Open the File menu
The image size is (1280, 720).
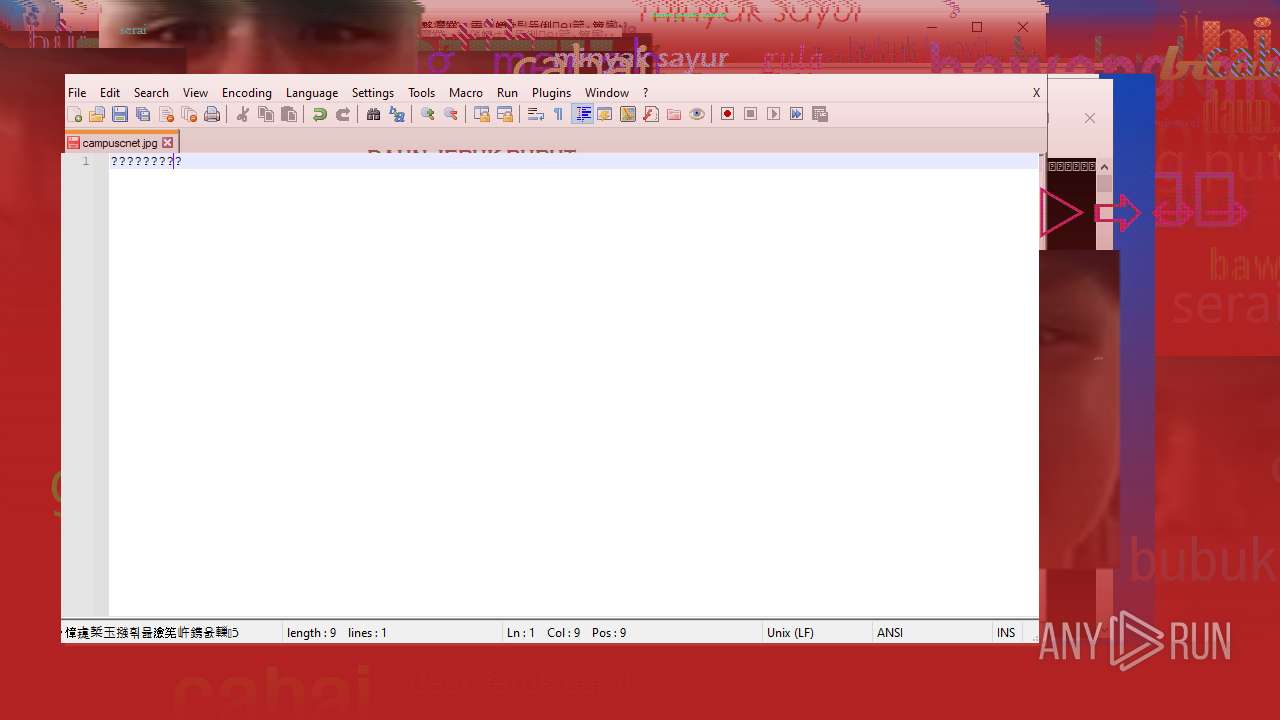pyautogui.click(x=77, y=92)
